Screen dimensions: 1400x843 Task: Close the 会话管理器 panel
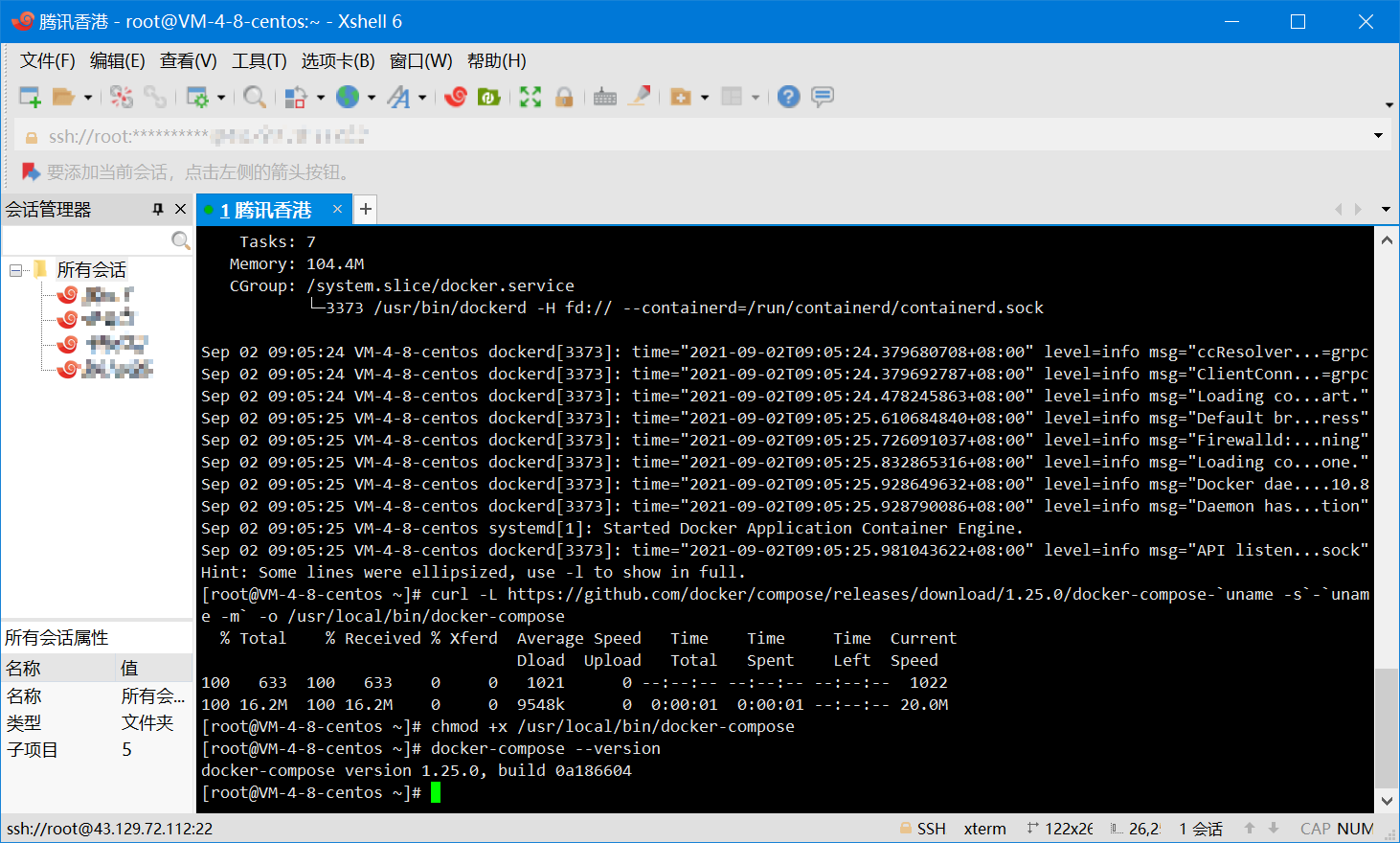point(180,209)
